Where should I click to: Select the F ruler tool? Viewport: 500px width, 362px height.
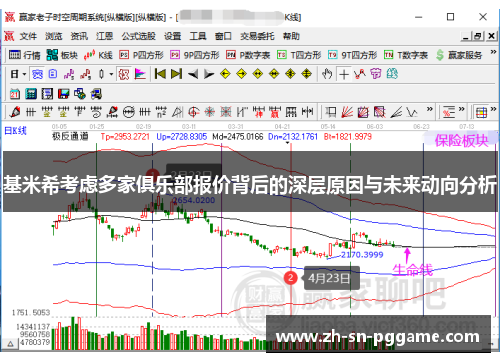pos(80,112)
